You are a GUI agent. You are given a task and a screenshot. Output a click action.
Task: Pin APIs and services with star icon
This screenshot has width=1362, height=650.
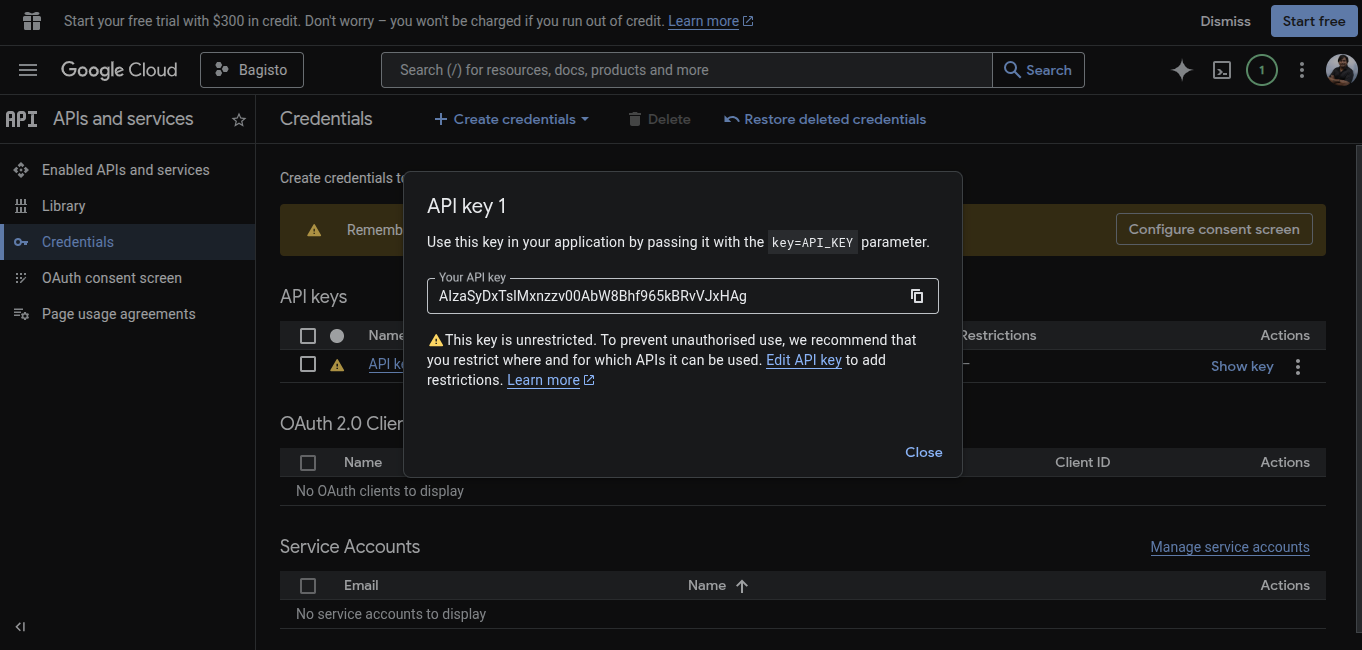(x=239, y=120)
